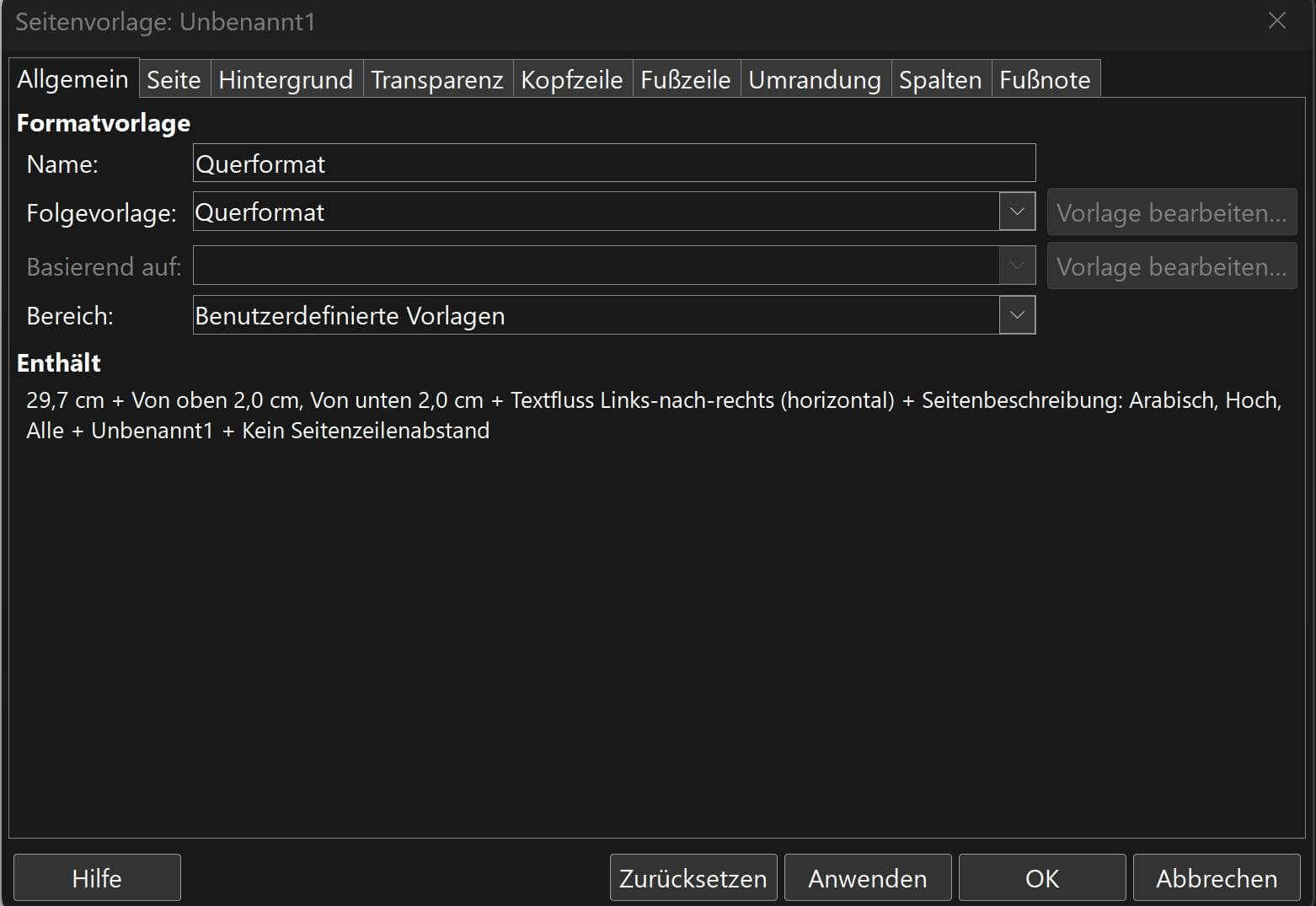Click the Abbrechen button
The image size is (1316, 906).
[1216, 877]
